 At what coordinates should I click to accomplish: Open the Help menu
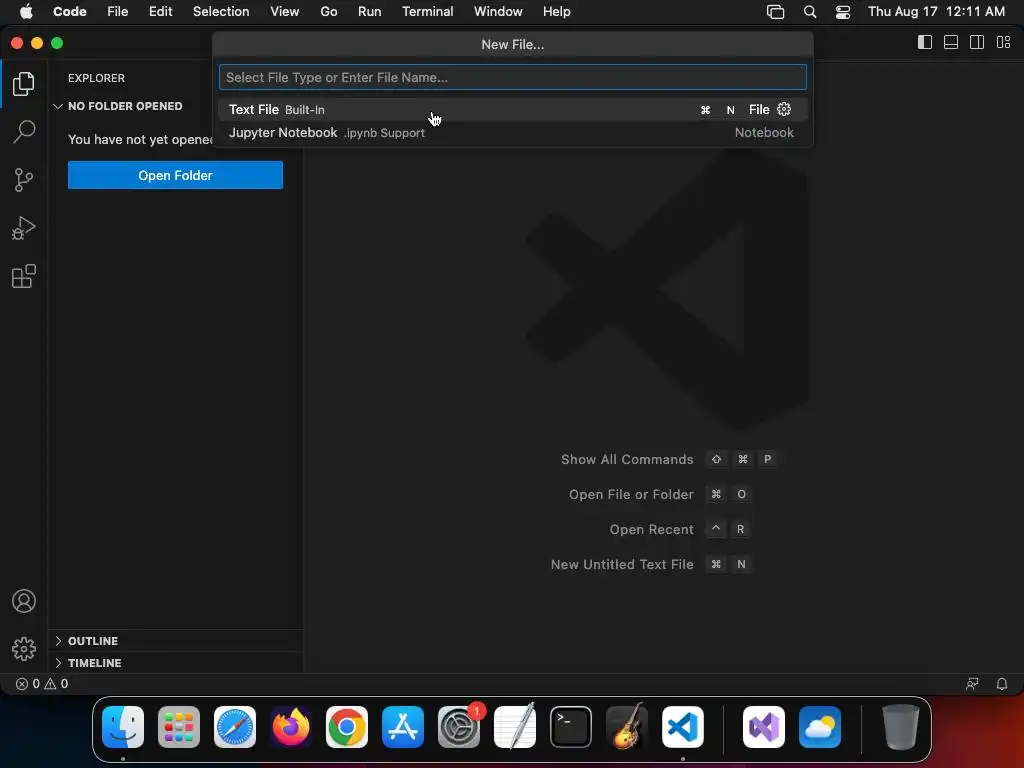pyautogui.click(x=556, y=11)
